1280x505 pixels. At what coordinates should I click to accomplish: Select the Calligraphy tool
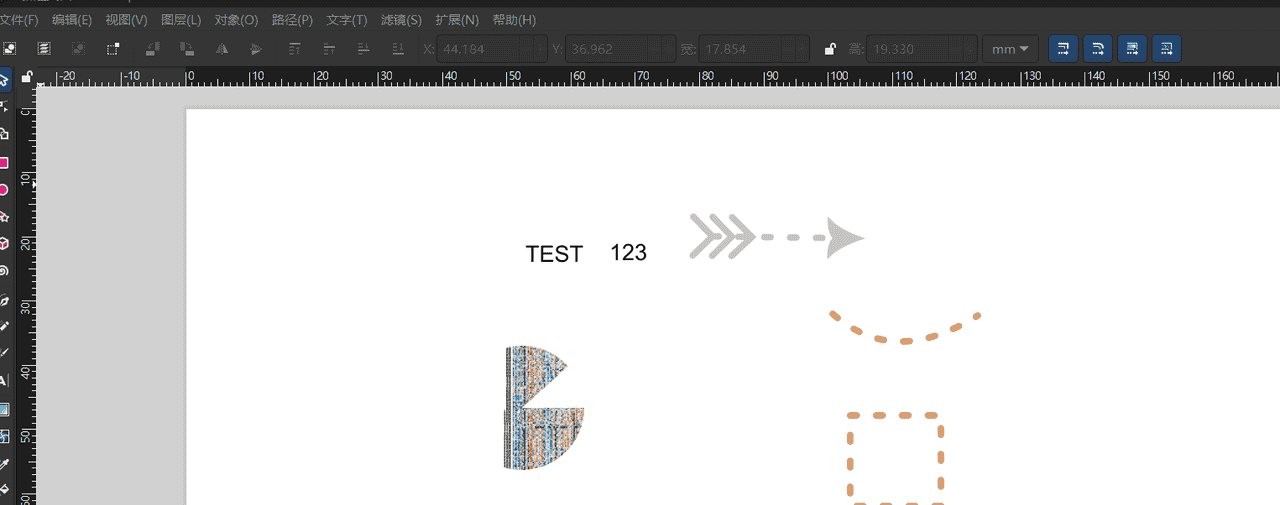click(4, 353)
